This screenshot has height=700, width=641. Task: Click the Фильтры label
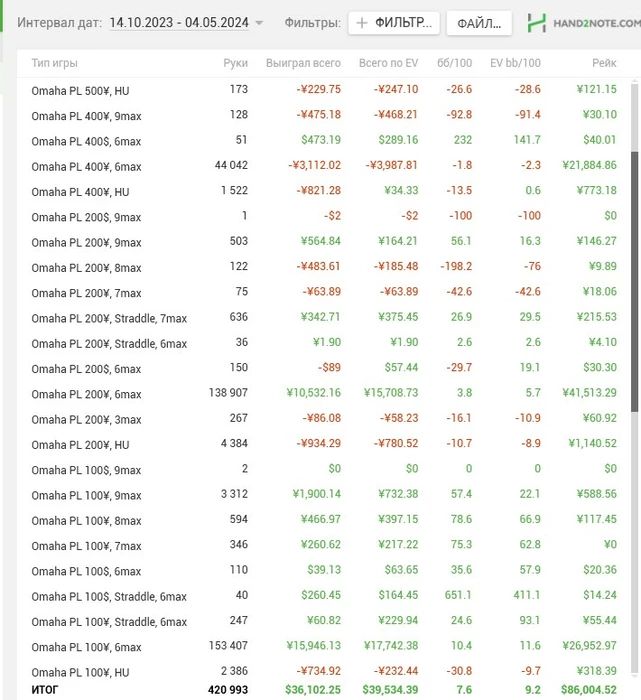pos(312,22)
